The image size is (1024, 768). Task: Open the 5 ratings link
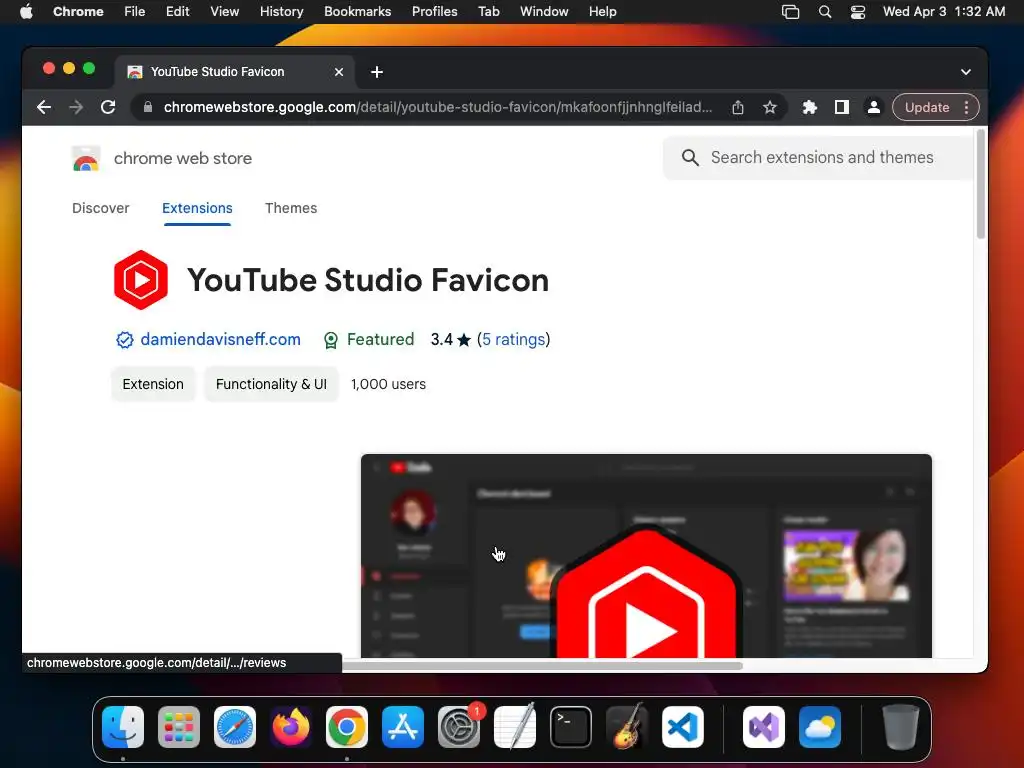pos(513,340)
